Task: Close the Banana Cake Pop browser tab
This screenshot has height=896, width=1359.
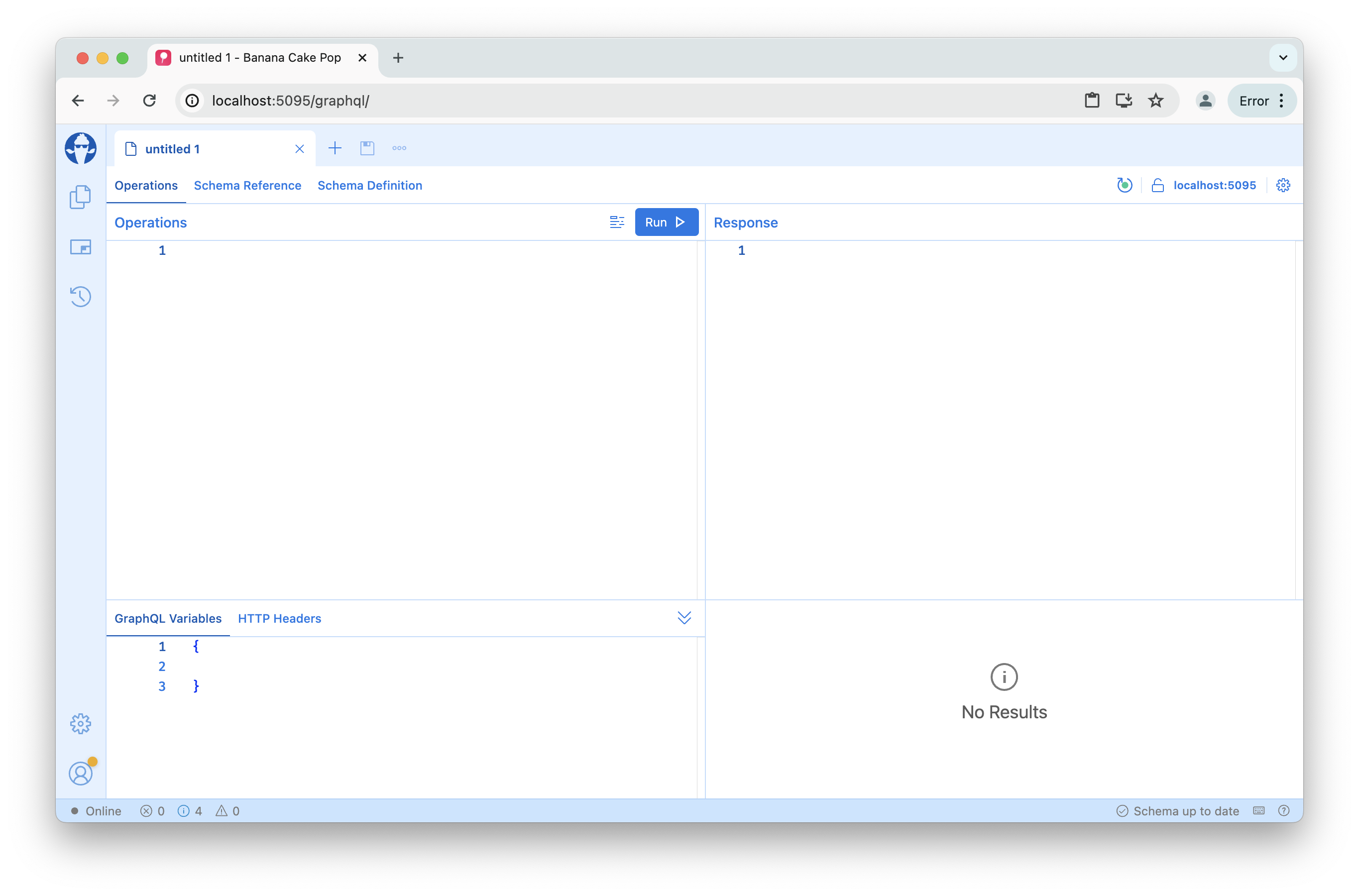Action: [x=362, y=58]
